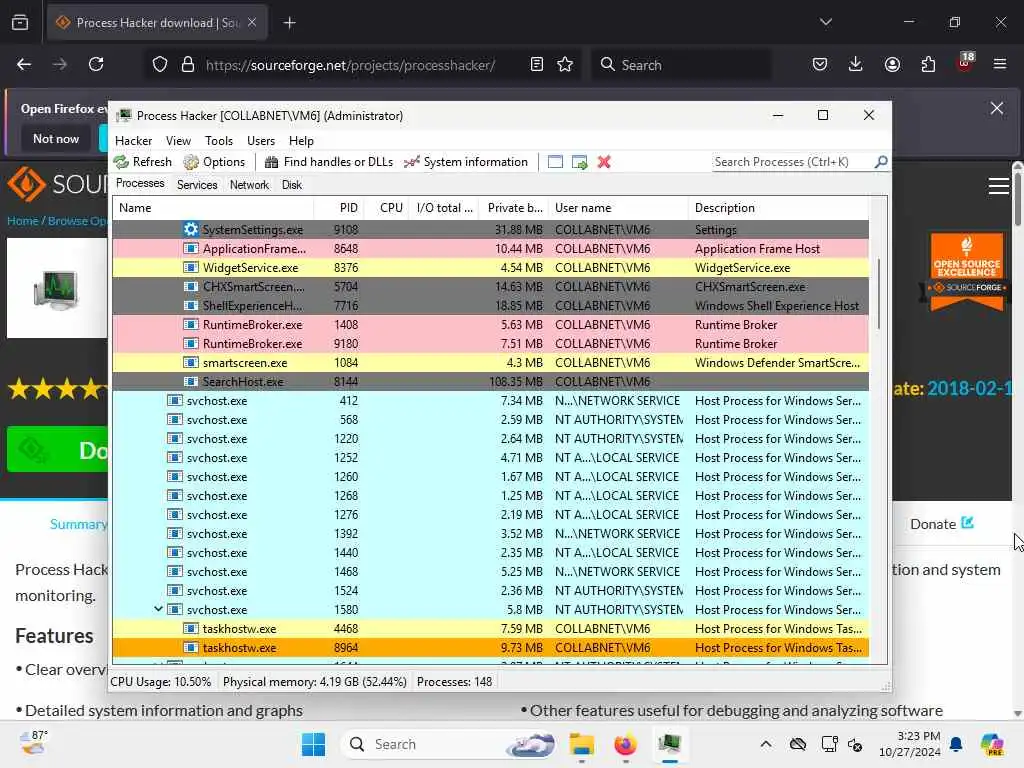Open a new Firefox tab
1024x768 pixels.
point(289,23)
